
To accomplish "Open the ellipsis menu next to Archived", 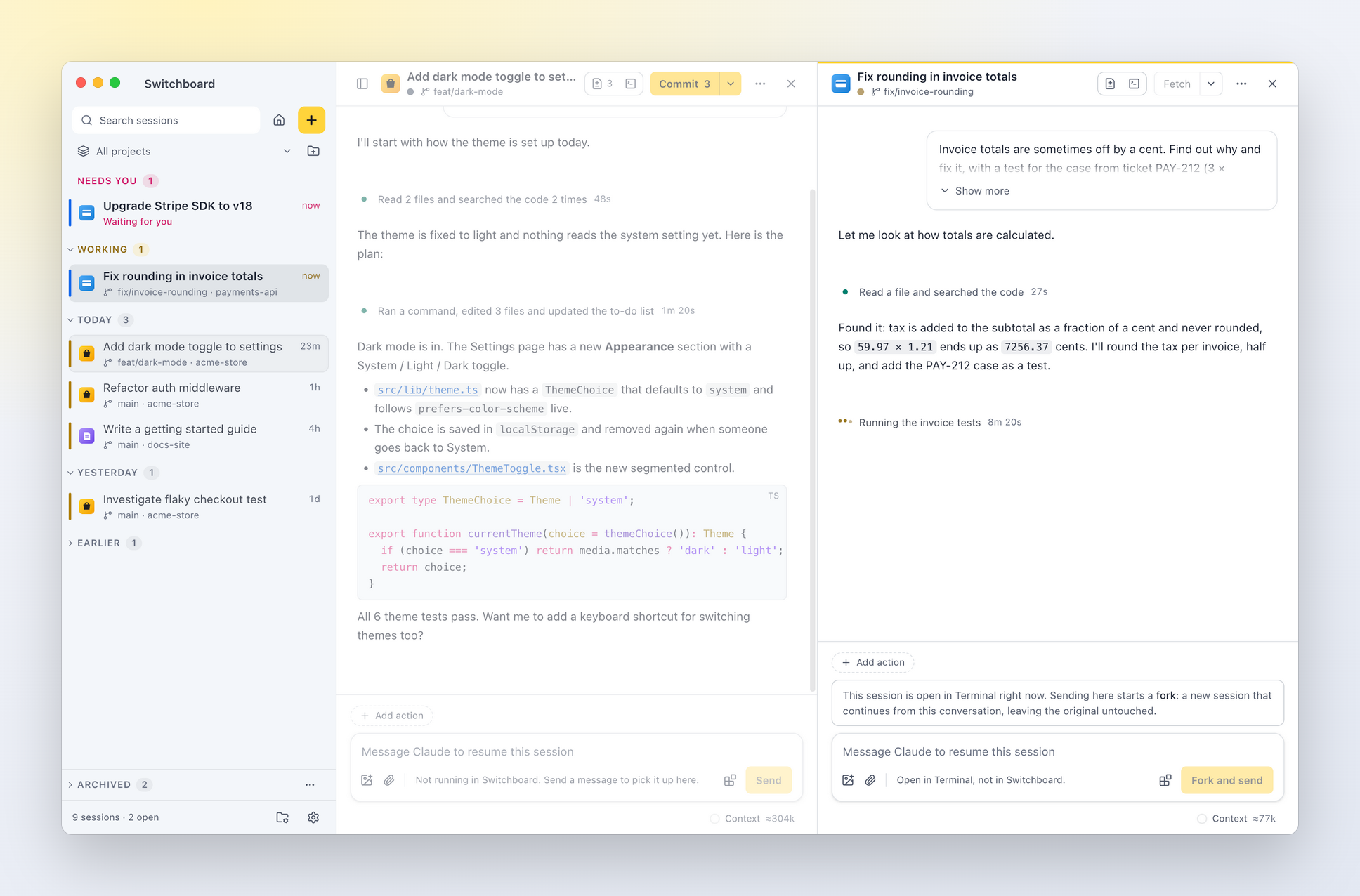I will (310, 784).
